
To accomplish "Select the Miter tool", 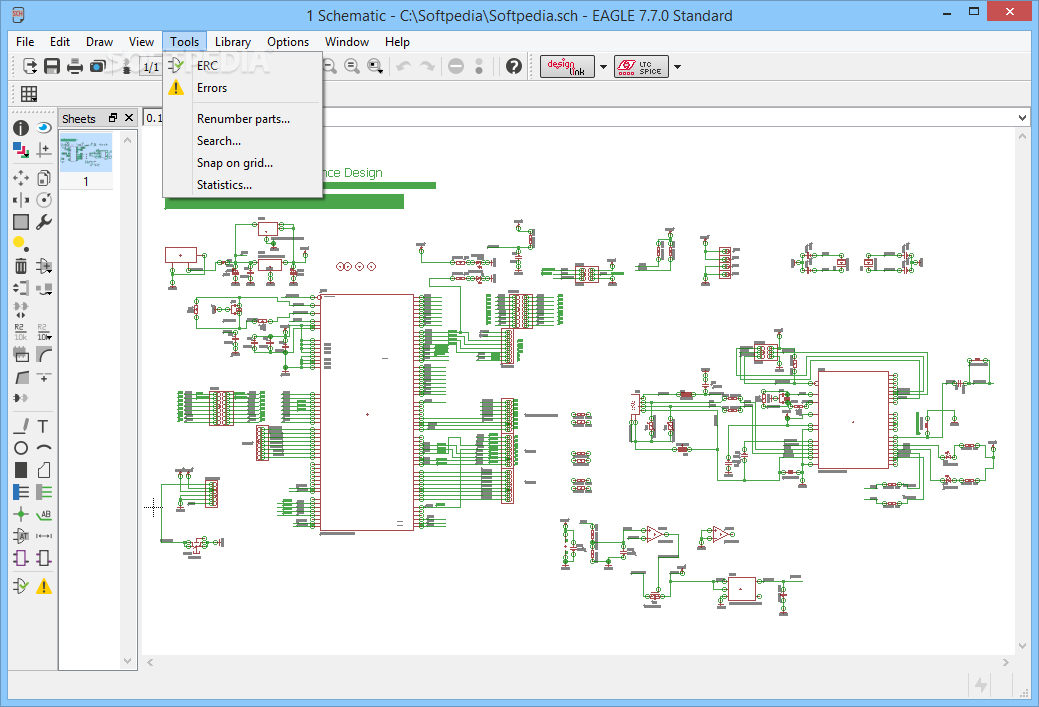I will 44,354.
